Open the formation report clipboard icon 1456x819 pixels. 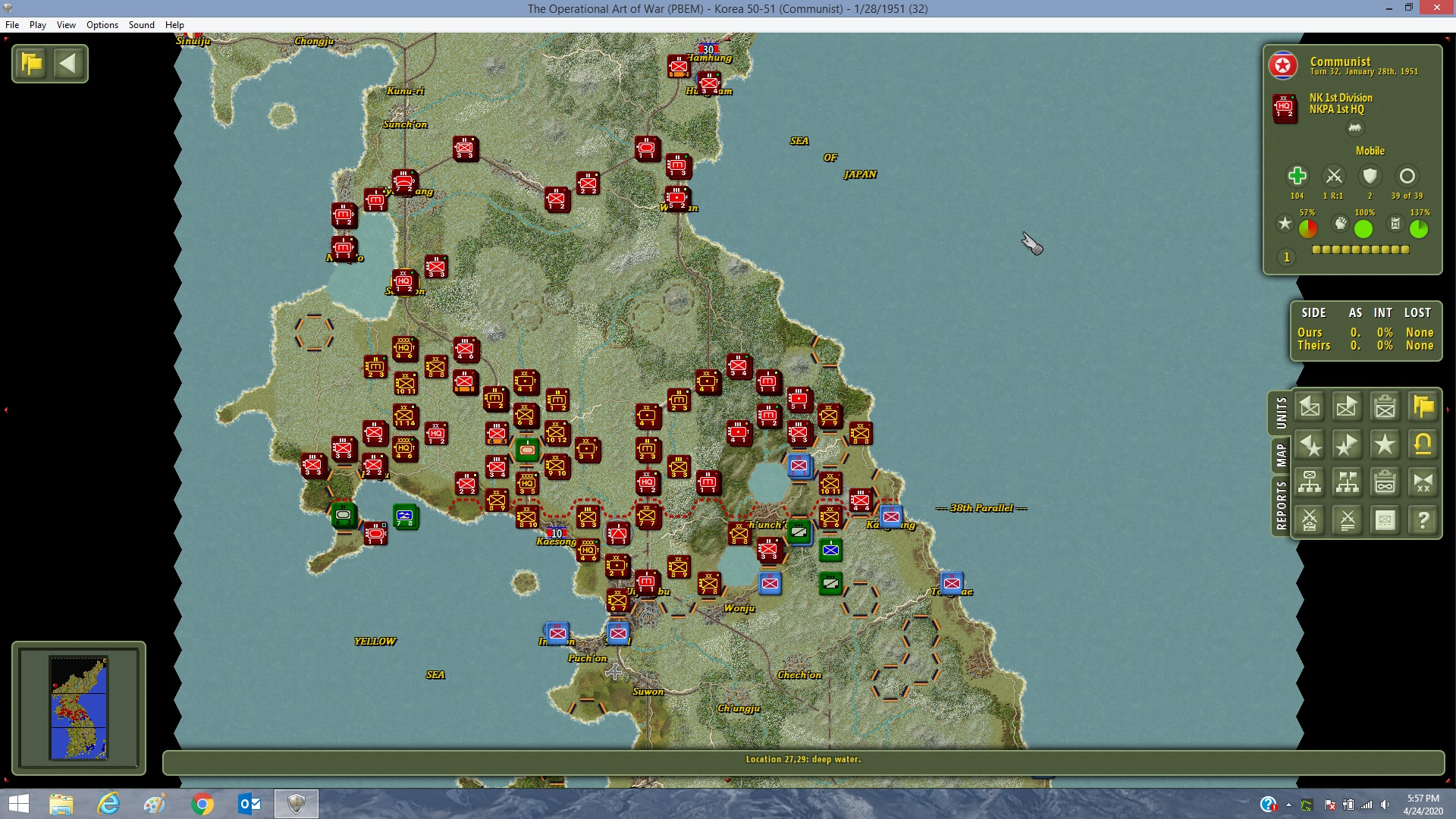(1385, 482)
